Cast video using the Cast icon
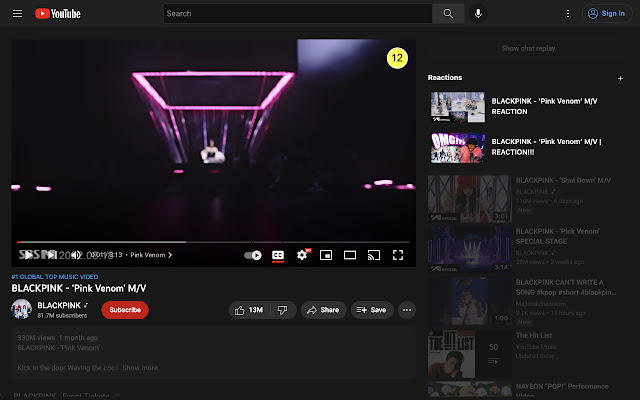Image resolution: width=640 pixels, height=400 pixels. coord(374,255)
